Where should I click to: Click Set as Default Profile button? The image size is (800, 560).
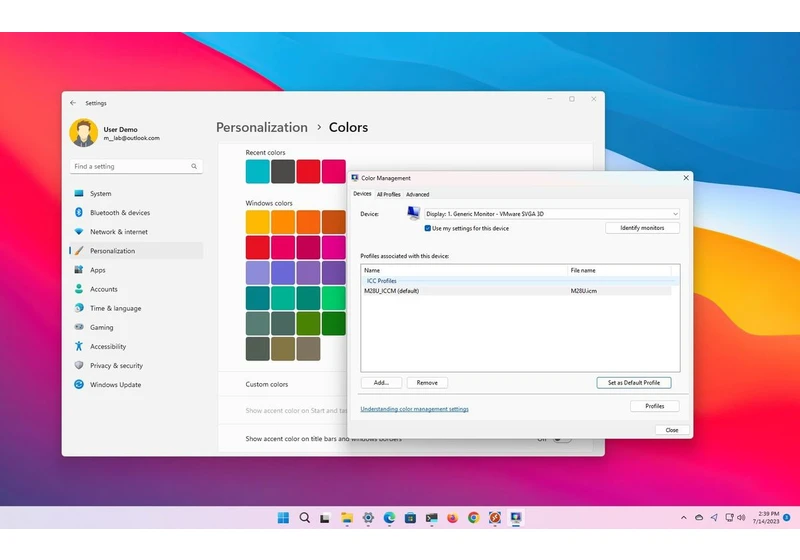634,383
